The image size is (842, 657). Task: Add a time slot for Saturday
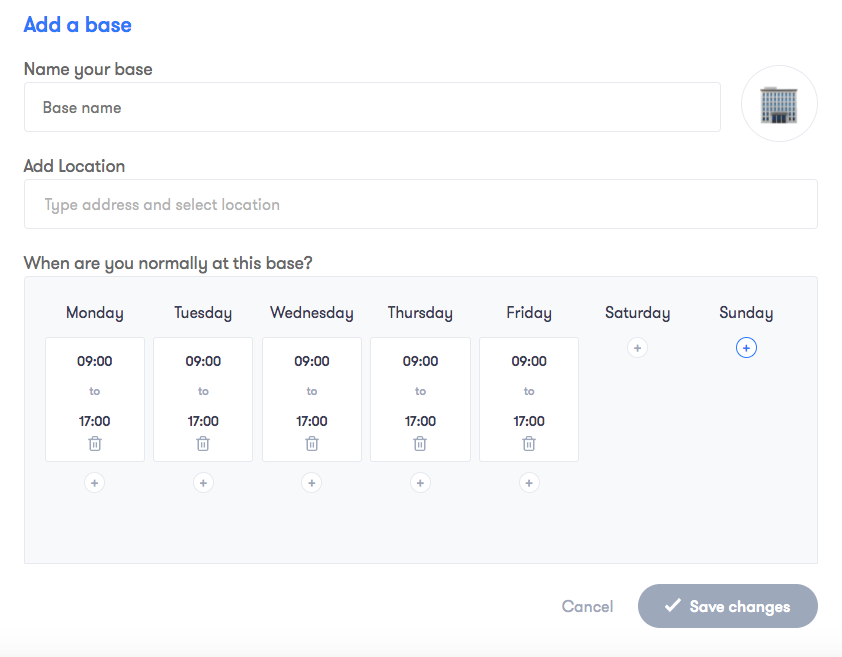(x=638, y=348)
